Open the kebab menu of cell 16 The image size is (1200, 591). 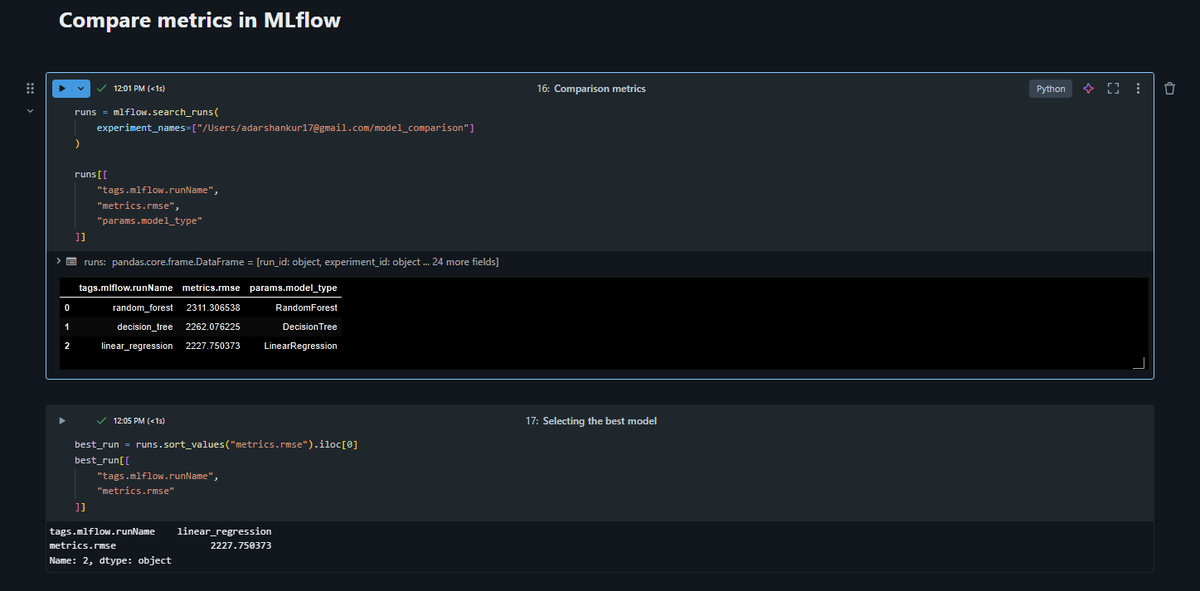pos(1138,89)
